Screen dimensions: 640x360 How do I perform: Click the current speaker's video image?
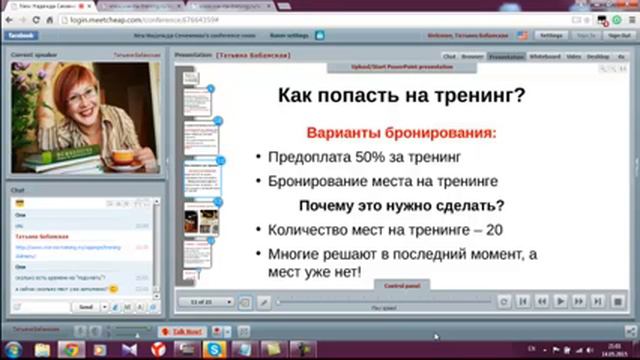pos(85,118)
